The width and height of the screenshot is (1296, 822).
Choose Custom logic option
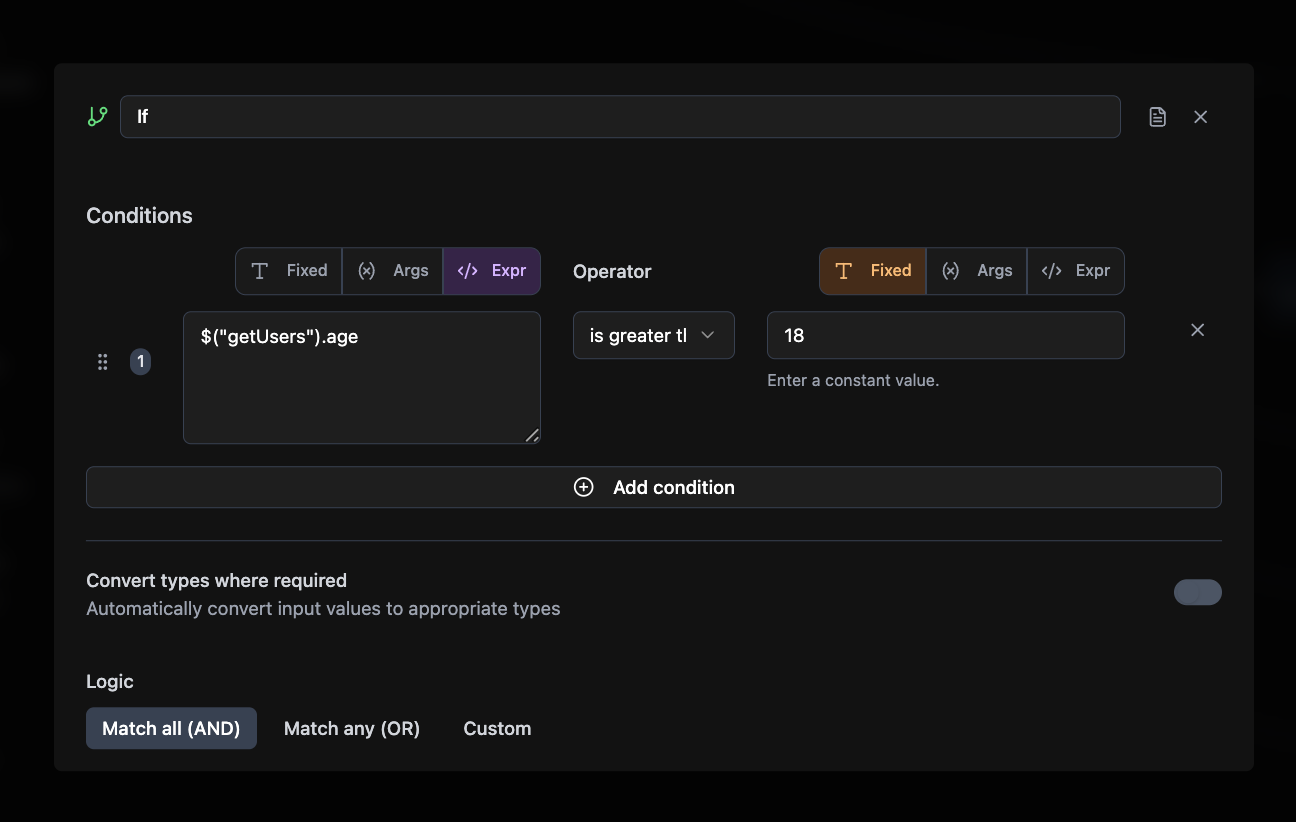pyautogui.click(x=497, y=728)
